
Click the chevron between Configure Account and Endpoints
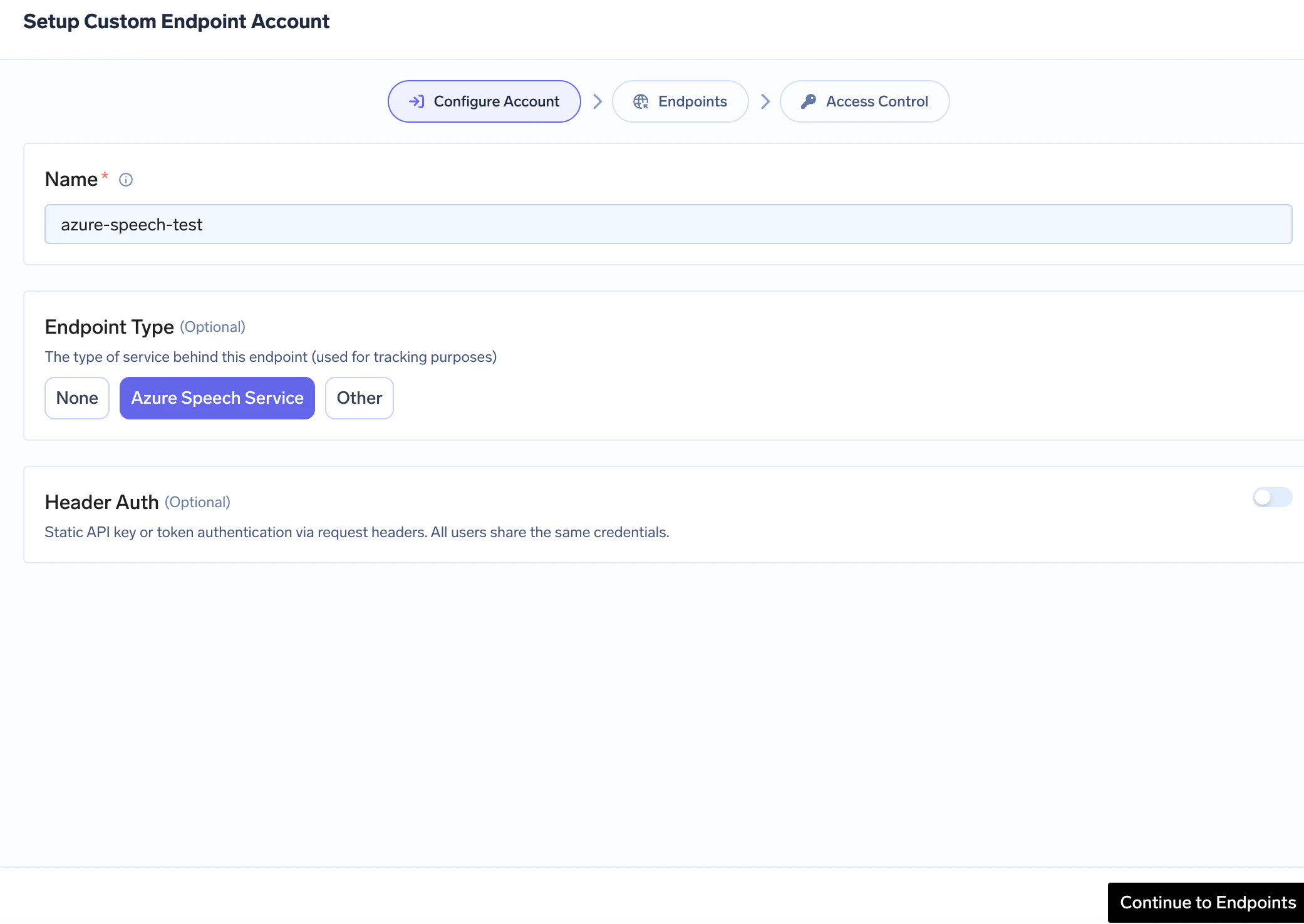point(598,101)
